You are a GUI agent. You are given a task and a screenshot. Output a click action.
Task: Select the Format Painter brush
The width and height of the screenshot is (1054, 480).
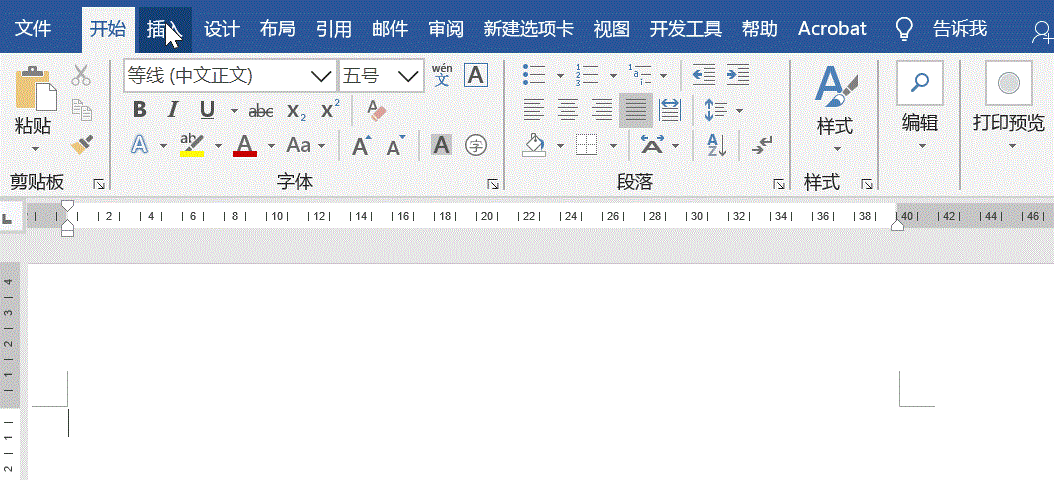[81, 145]
